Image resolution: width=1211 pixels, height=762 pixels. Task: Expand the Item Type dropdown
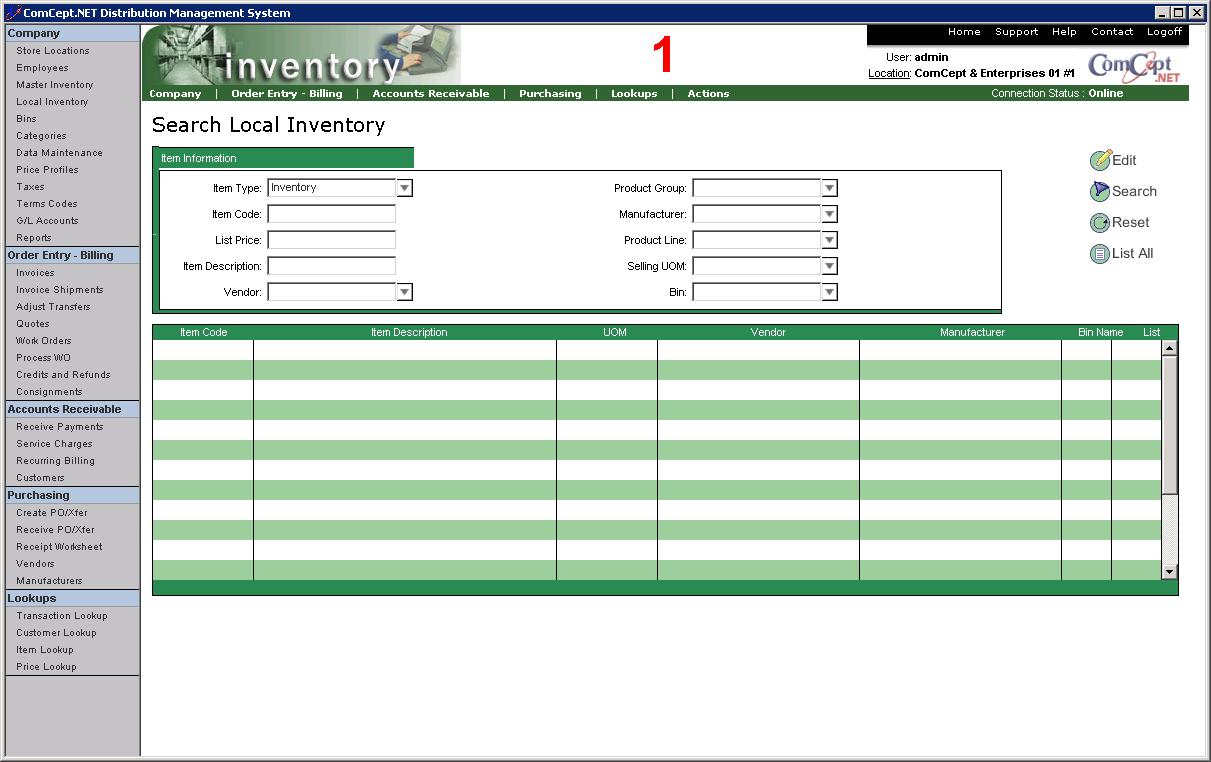(404, 188)
